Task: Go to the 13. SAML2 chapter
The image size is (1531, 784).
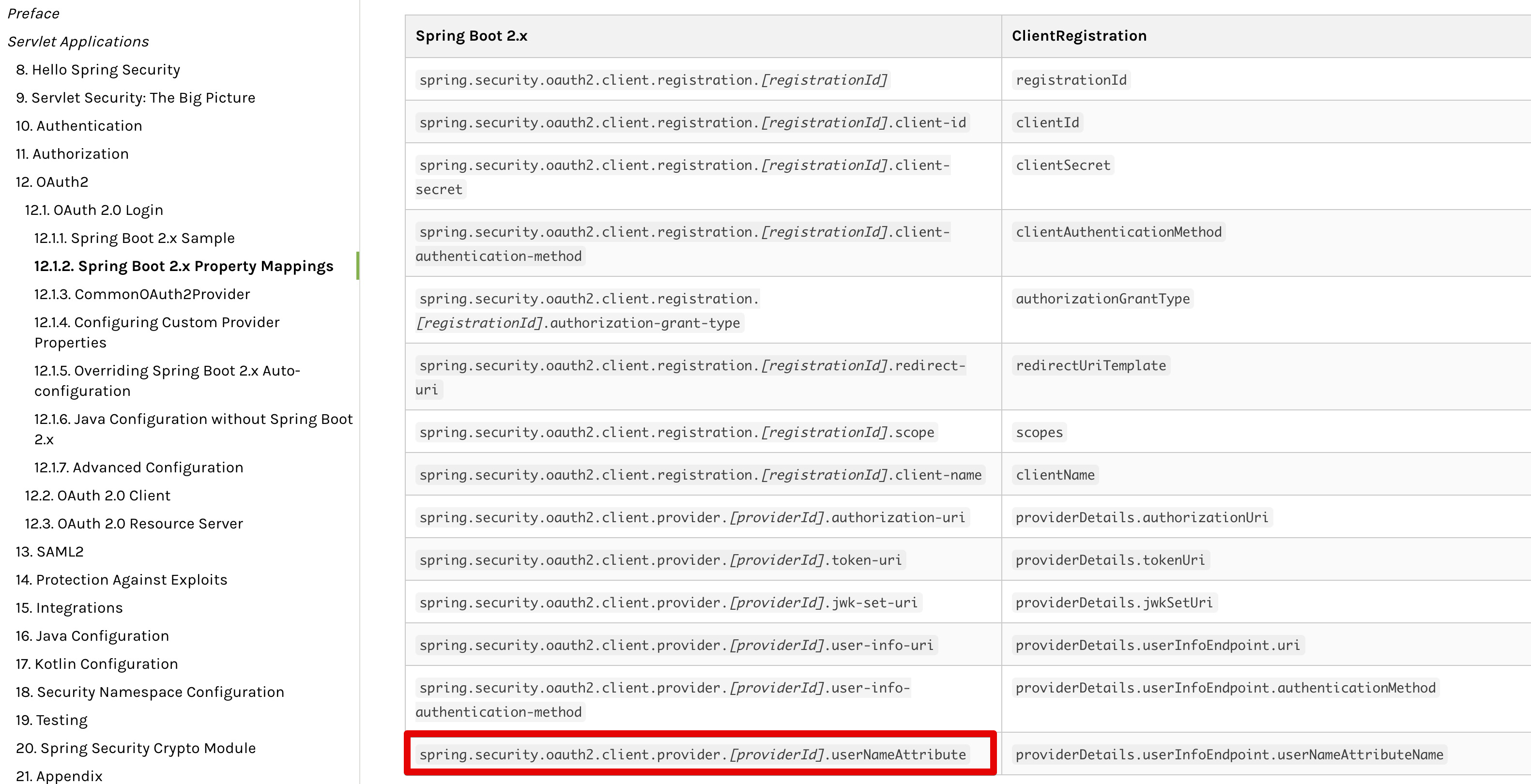Action: click(x=49, y=551)
